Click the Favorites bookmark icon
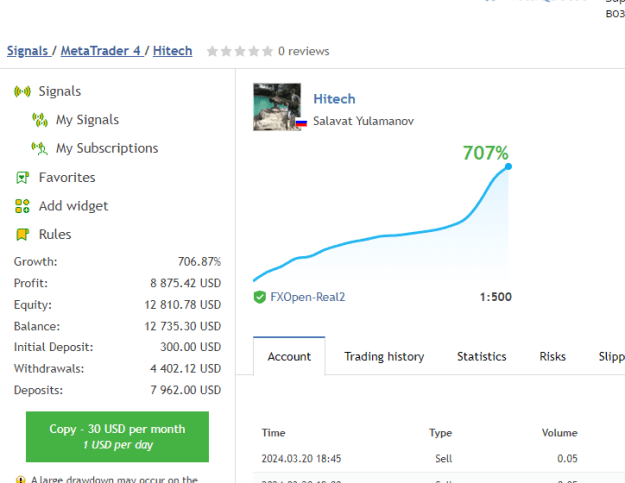625x483 pixels. click(x=22, y=178)
